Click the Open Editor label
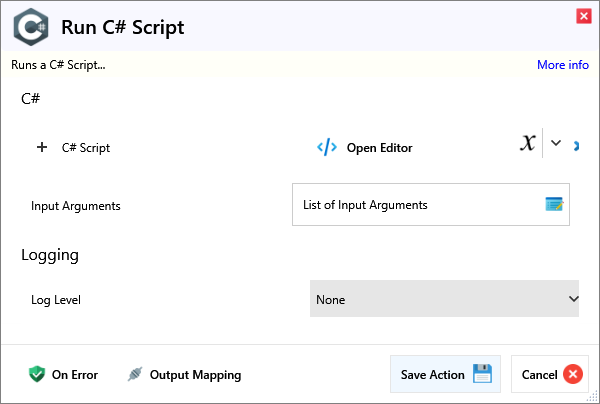600x404 pixels. point(379,148)
